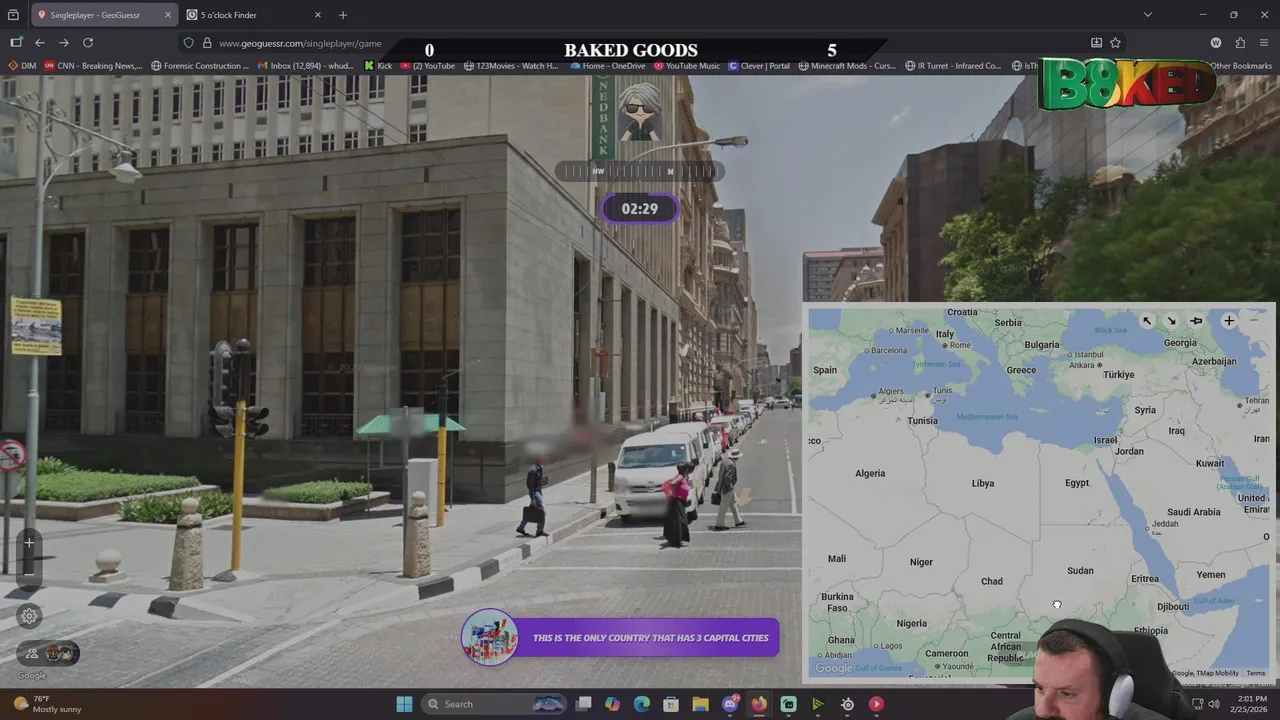This screenshot has width=1280, height=720.
Task: Enlarge the guess map with the up-left arrow
Action: click(1147, 321)
